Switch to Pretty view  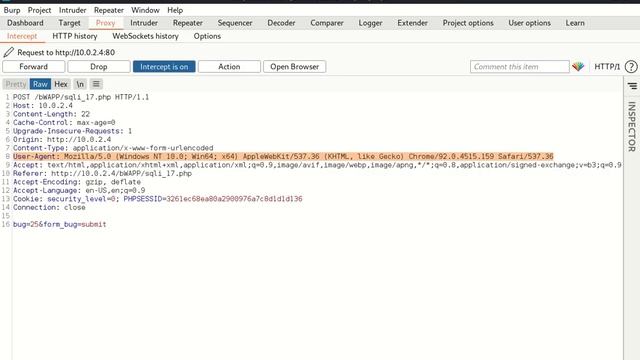pos(16,84)
